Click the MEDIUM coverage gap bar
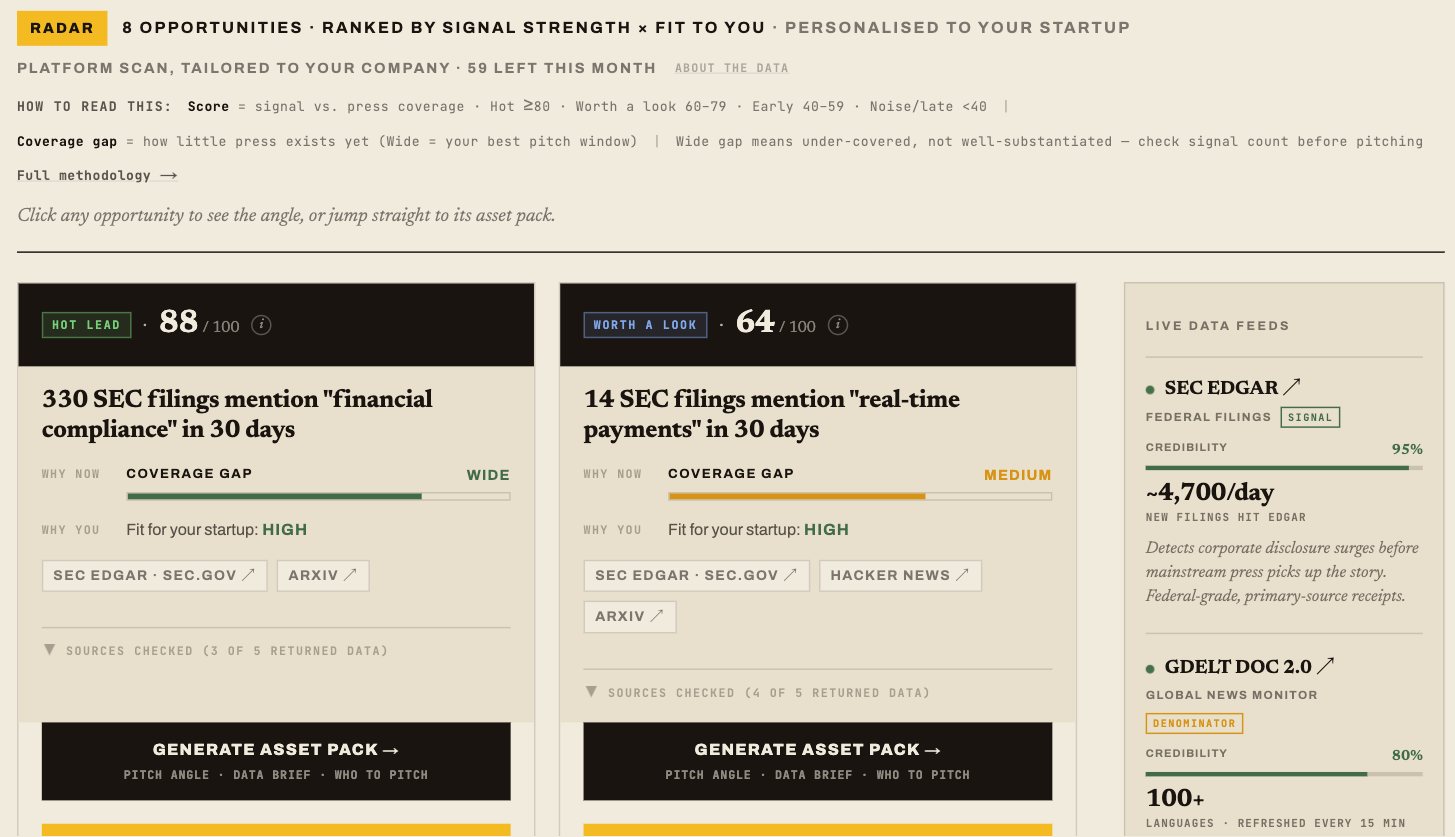Viewport: 1455px width, 837px height. (x=860, y=496)
